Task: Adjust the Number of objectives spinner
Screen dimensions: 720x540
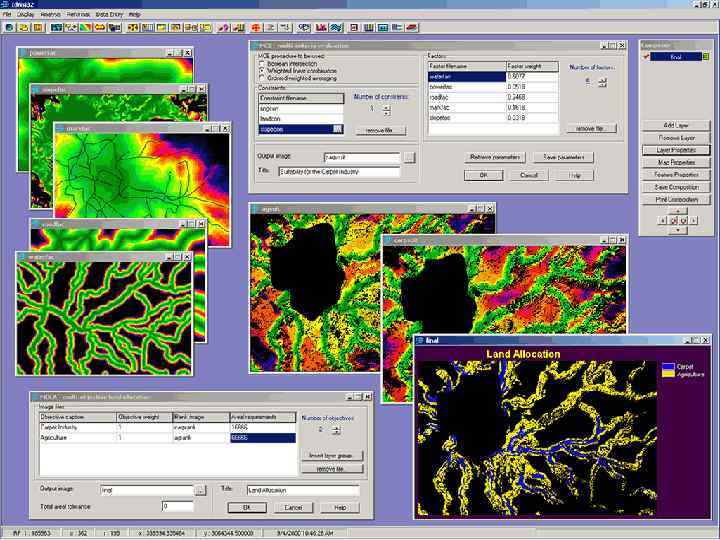Action: [x=336, y=430]
